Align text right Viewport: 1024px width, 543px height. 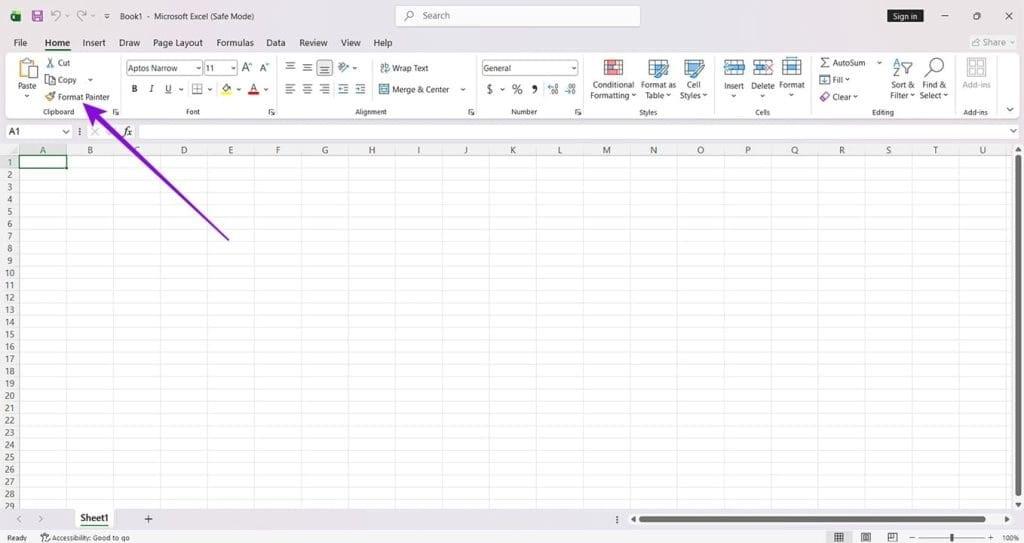pos(325,89)
